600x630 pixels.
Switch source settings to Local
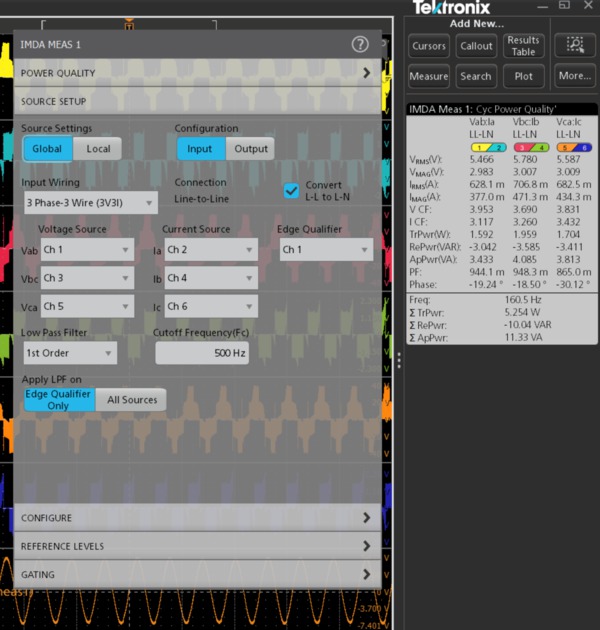(98, 149)
